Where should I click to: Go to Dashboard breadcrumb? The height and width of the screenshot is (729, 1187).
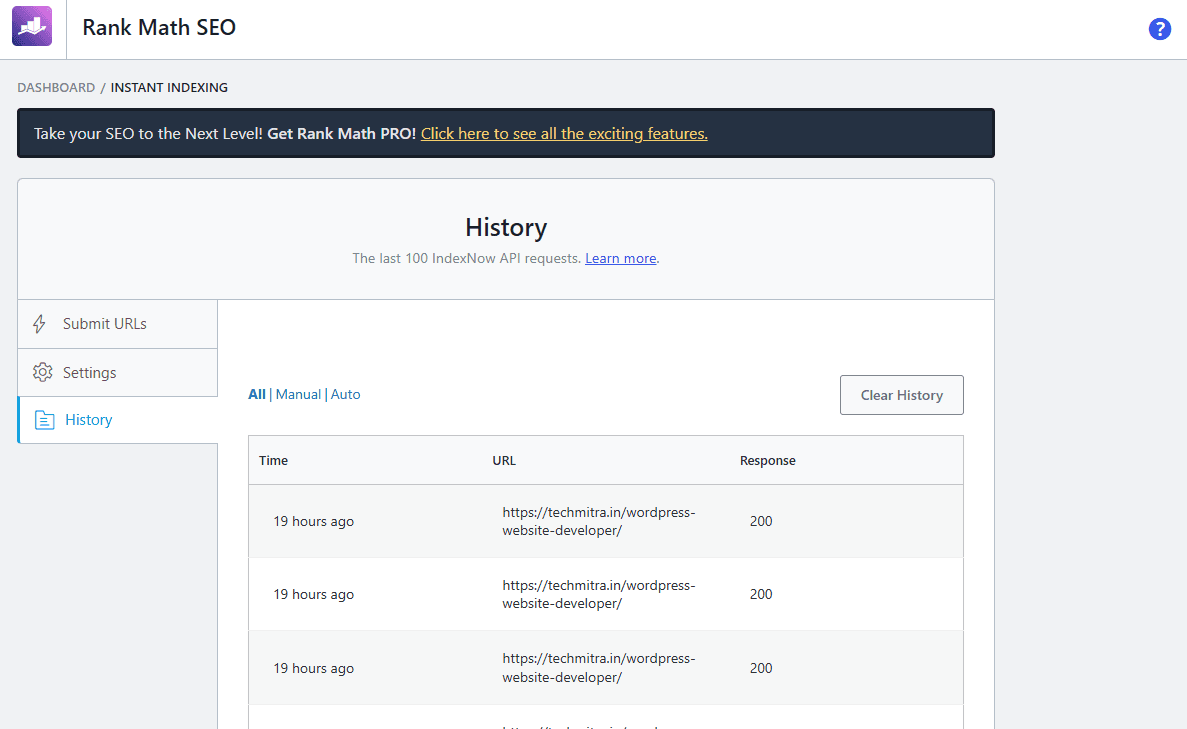pyautogui.click(x=56, y=88)
